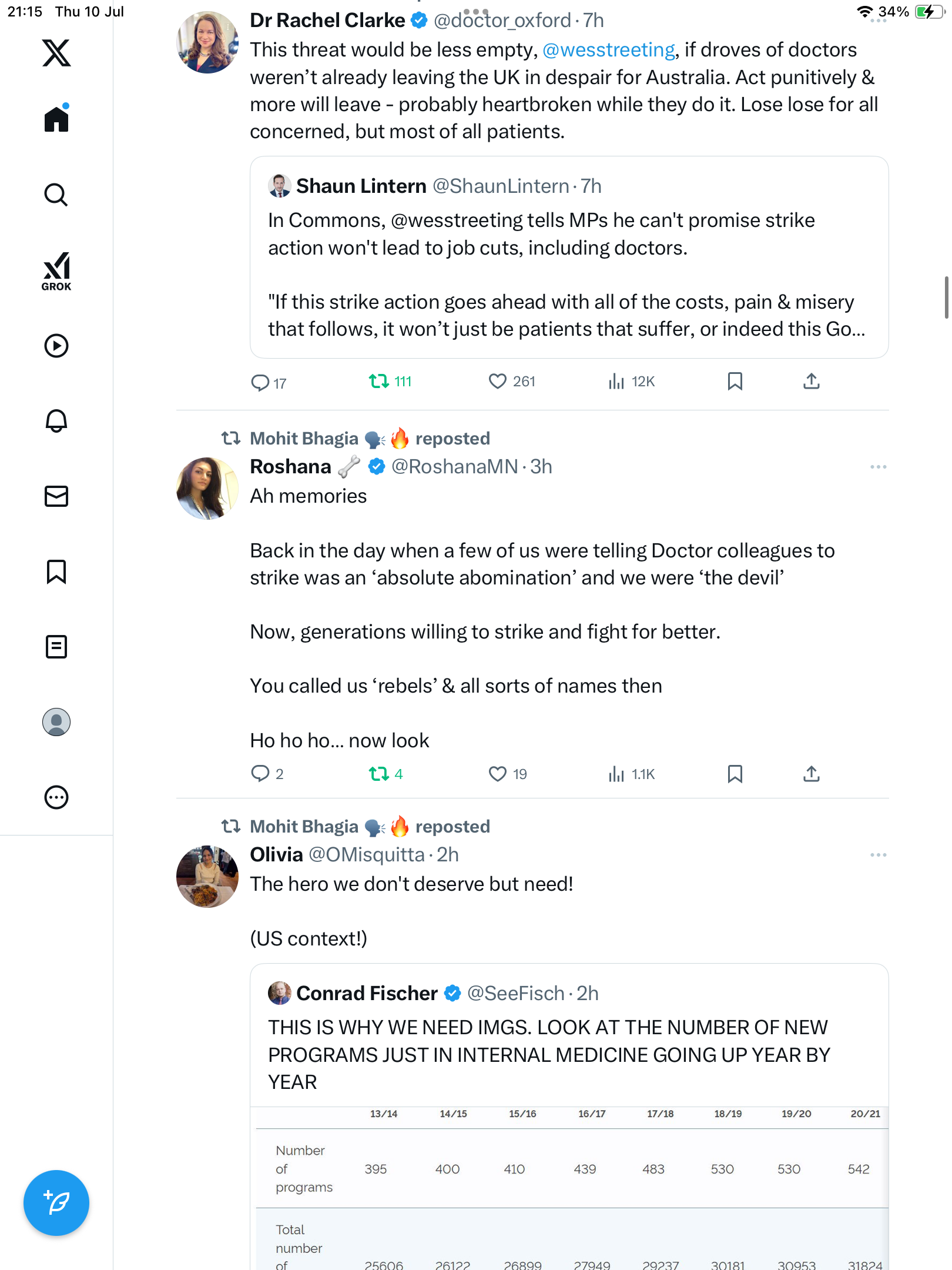The height and width of the screenshot is (1270, 952).
Task: Go to Home feed icon
Action: (56, 118)
